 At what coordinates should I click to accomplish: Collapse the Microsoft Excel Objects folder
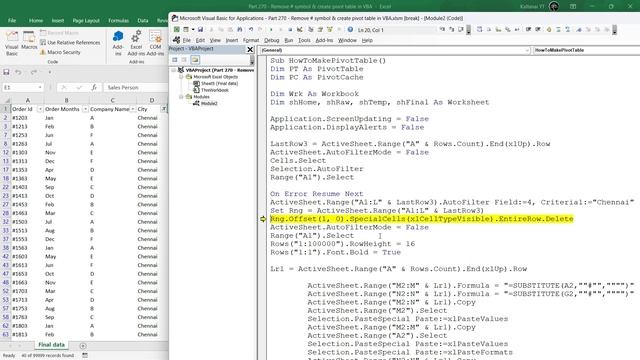point(181,77)
